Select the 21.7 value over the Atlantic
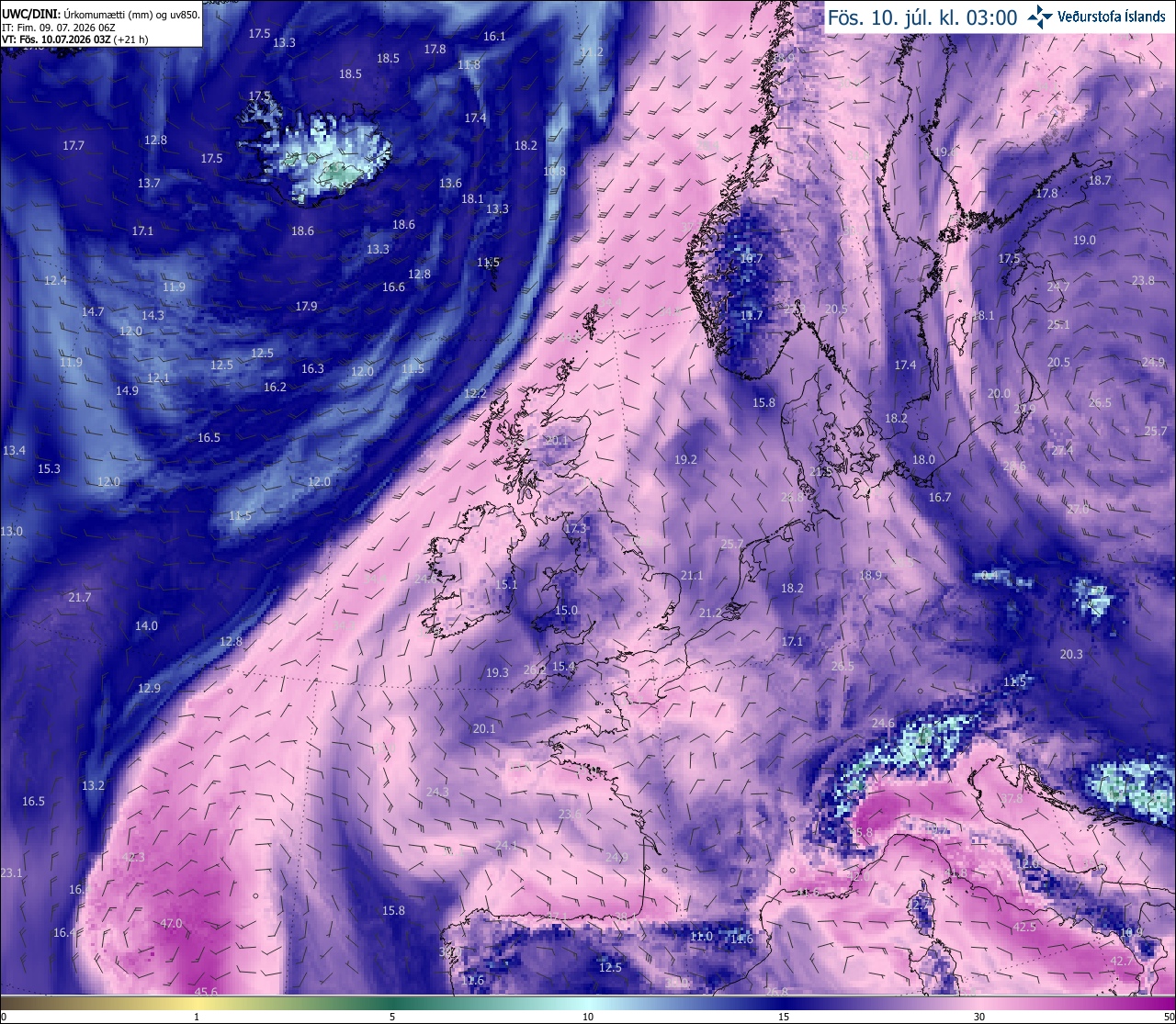1176x1024 pixels. pyautogui.click(x=79, y=597)
